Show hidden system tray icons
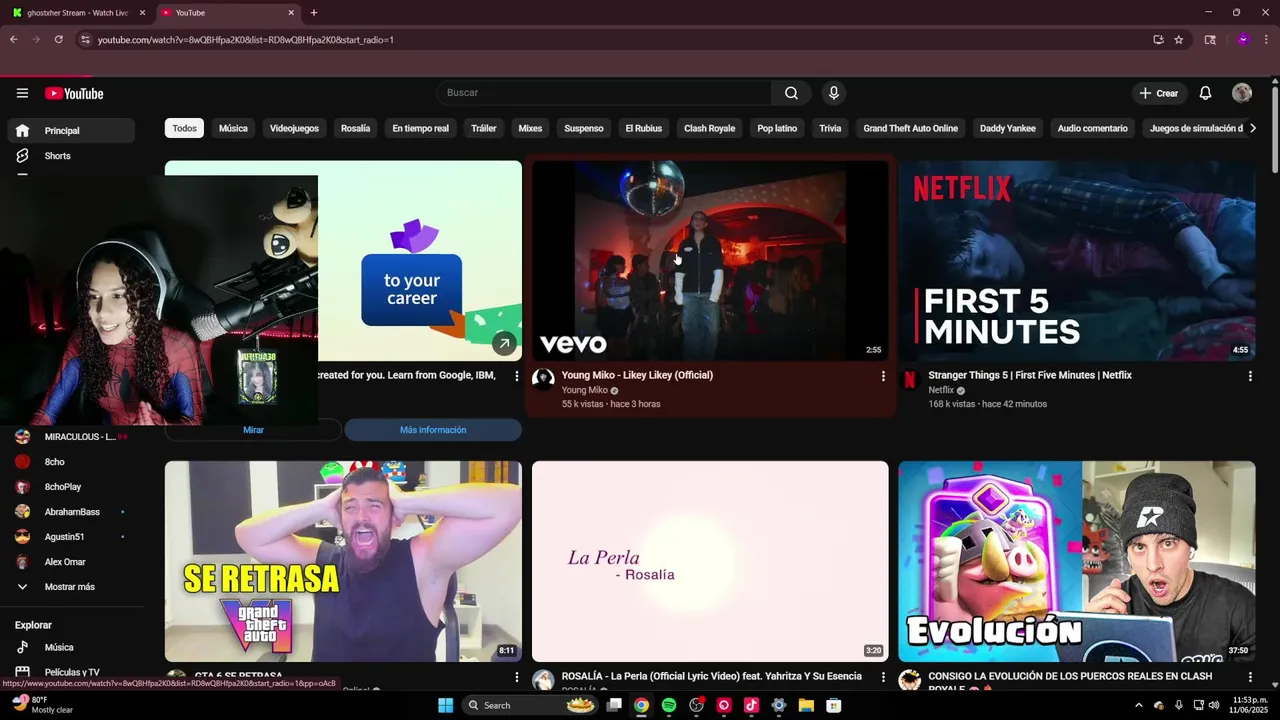This screenshot has width=1280, height=720. 1138,705
